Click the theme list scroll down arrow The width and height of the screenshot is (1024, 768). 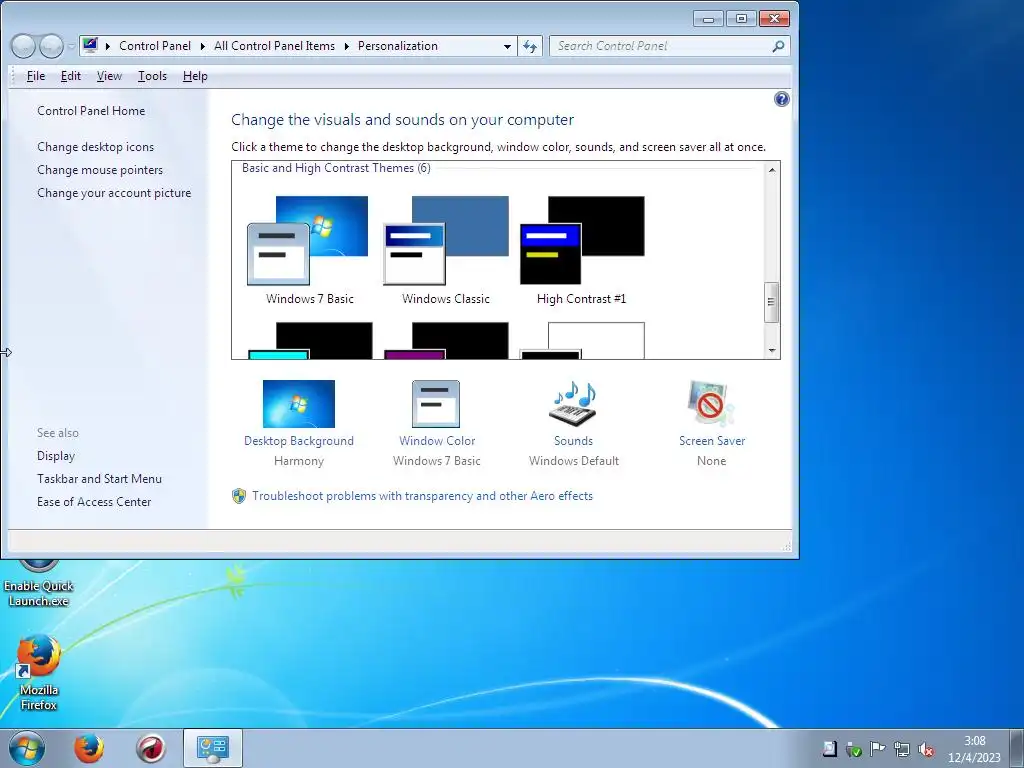pyautogui.click(x=772, y=351)
